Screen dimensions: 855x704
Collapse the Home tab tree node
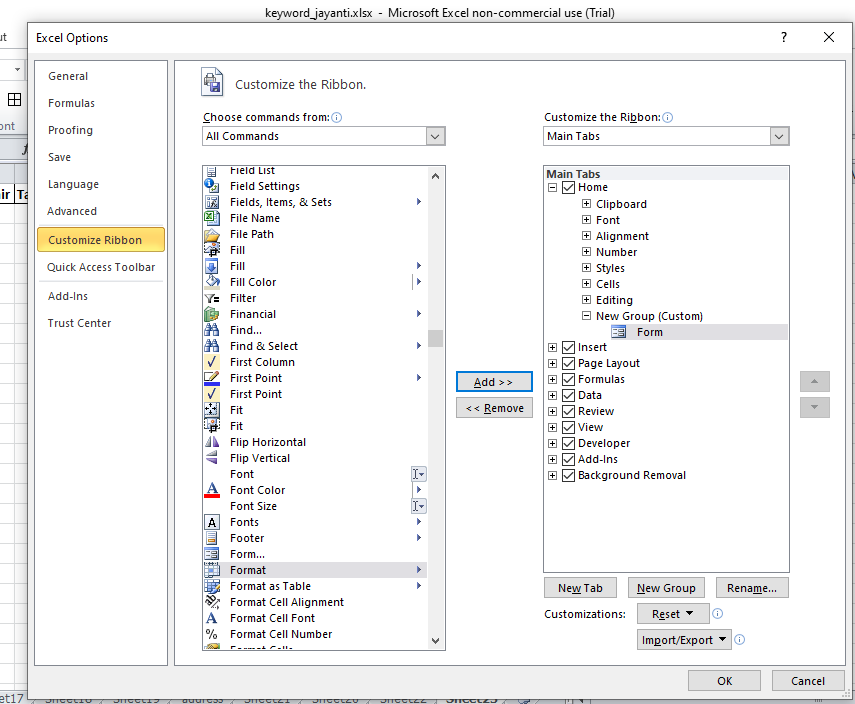click(552, 188)
